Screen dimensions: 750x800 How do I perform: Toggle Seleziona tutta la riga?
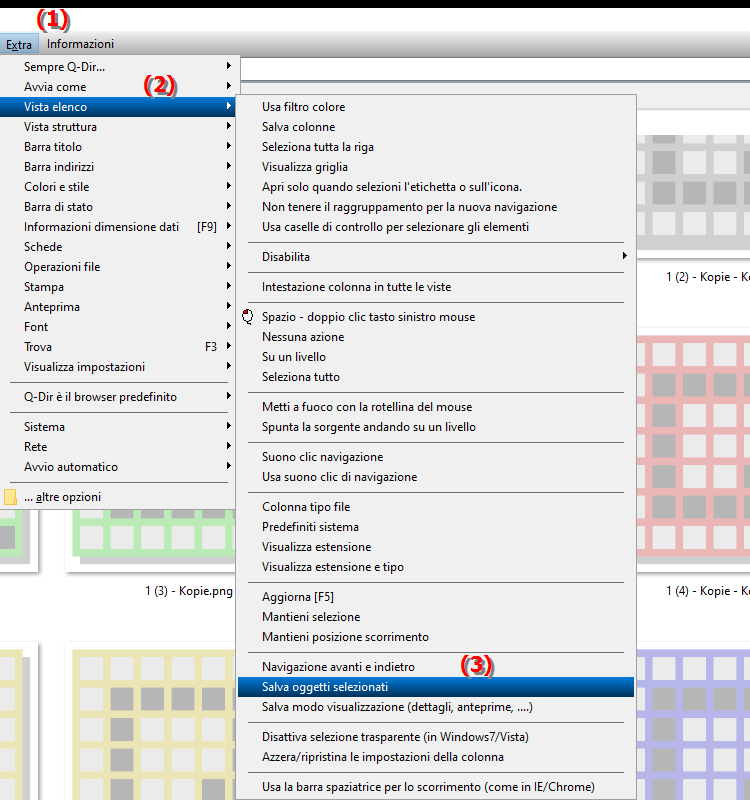(436, 147)
